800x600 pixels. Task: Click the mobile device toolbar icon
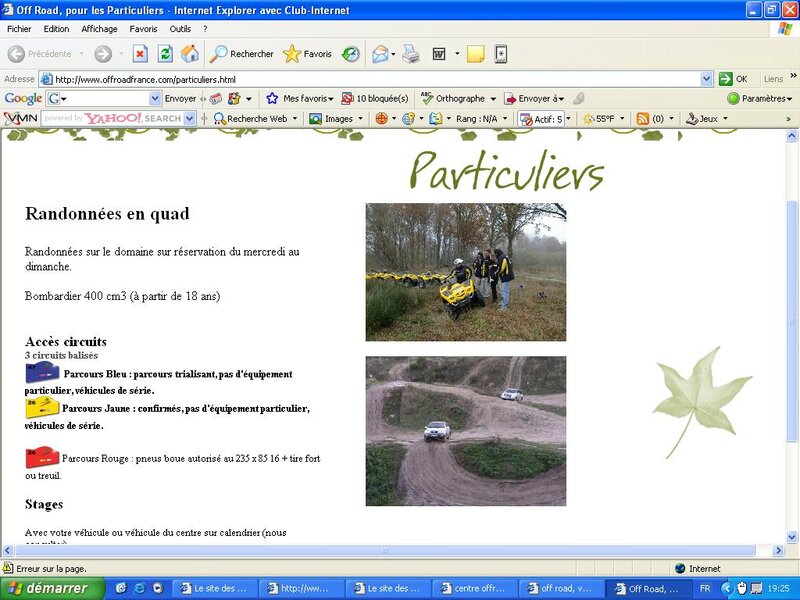501,54
